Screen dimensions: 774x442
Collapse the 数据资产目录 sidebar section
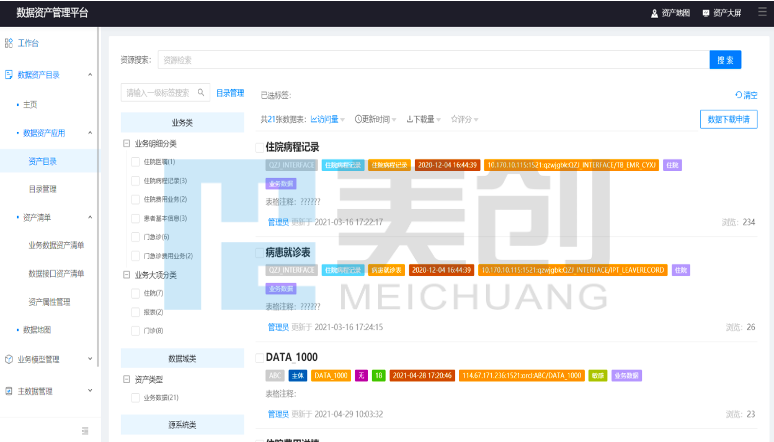(x=90, y=75)
